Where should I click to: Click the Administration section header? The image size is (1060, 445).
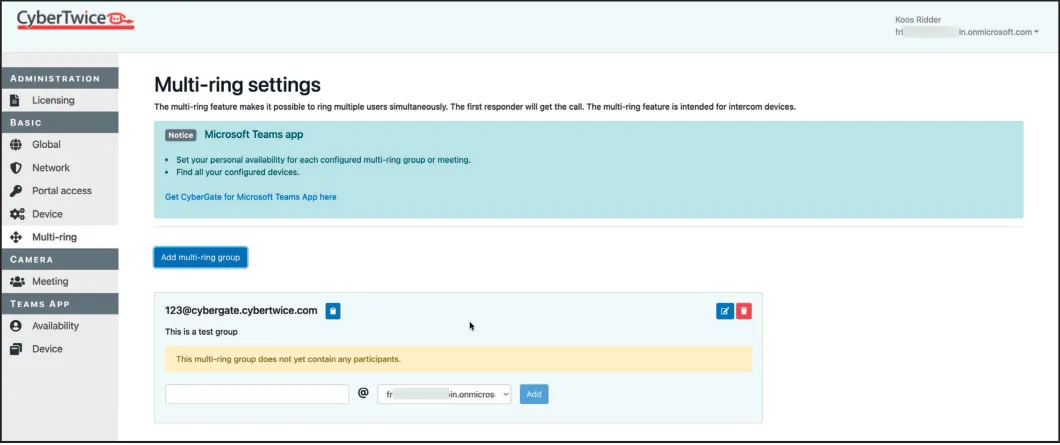pyautogui.click(x=59, y=78)
